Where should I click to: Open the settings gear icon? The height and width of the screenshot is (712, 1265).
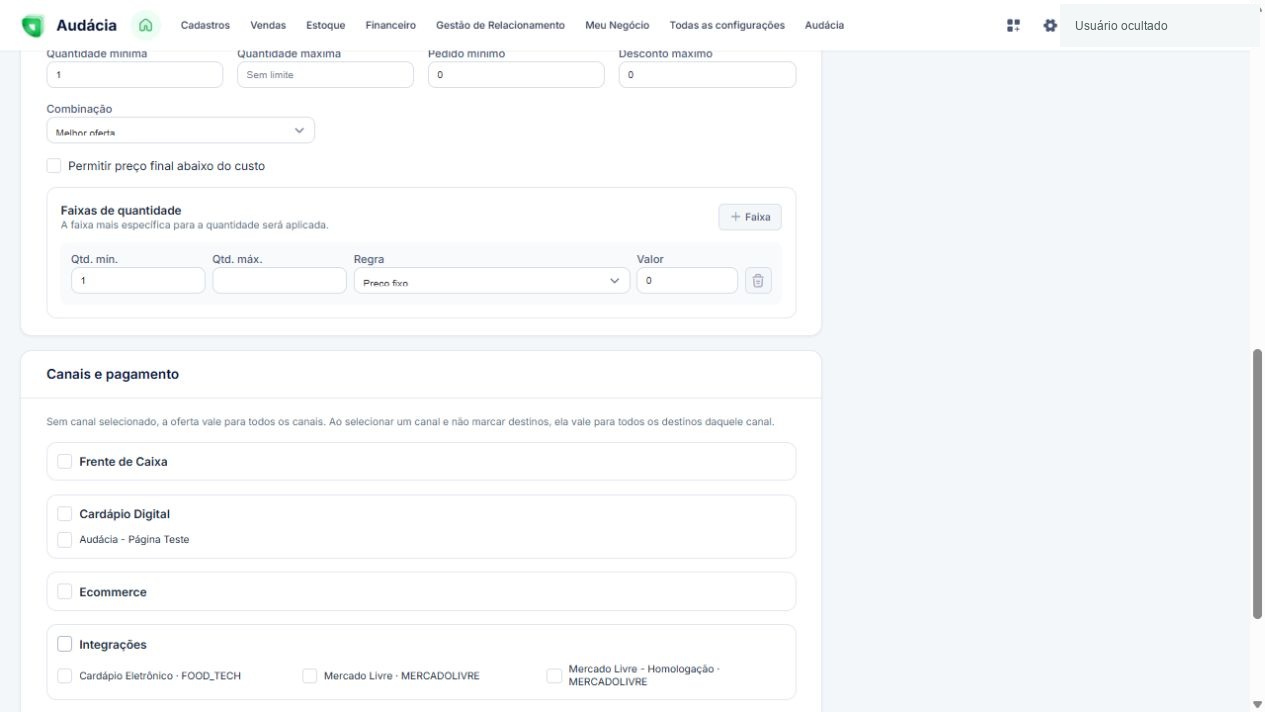coord(1050,25)
